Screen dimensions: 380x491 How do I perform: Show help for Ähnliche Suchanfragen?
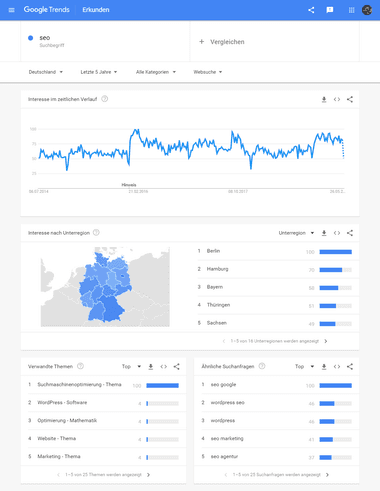coord(262,366)
